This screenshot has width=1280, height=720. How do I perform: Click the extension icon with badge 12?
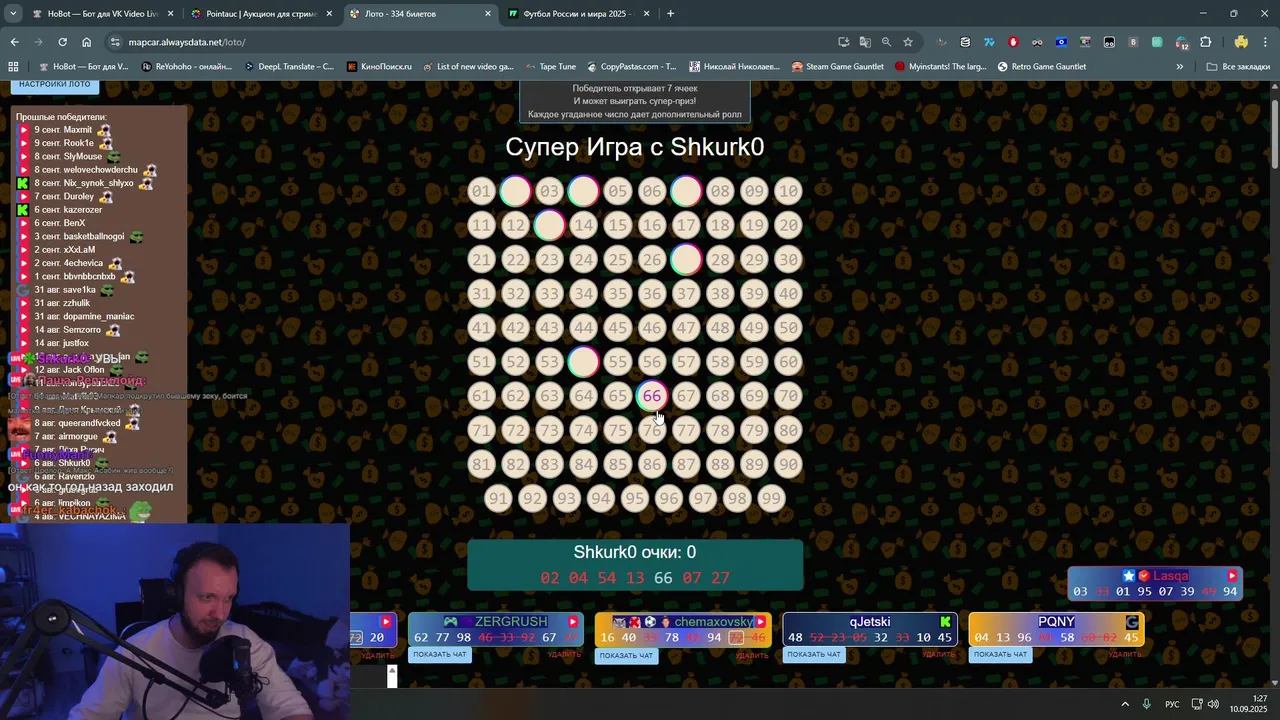1181,42
